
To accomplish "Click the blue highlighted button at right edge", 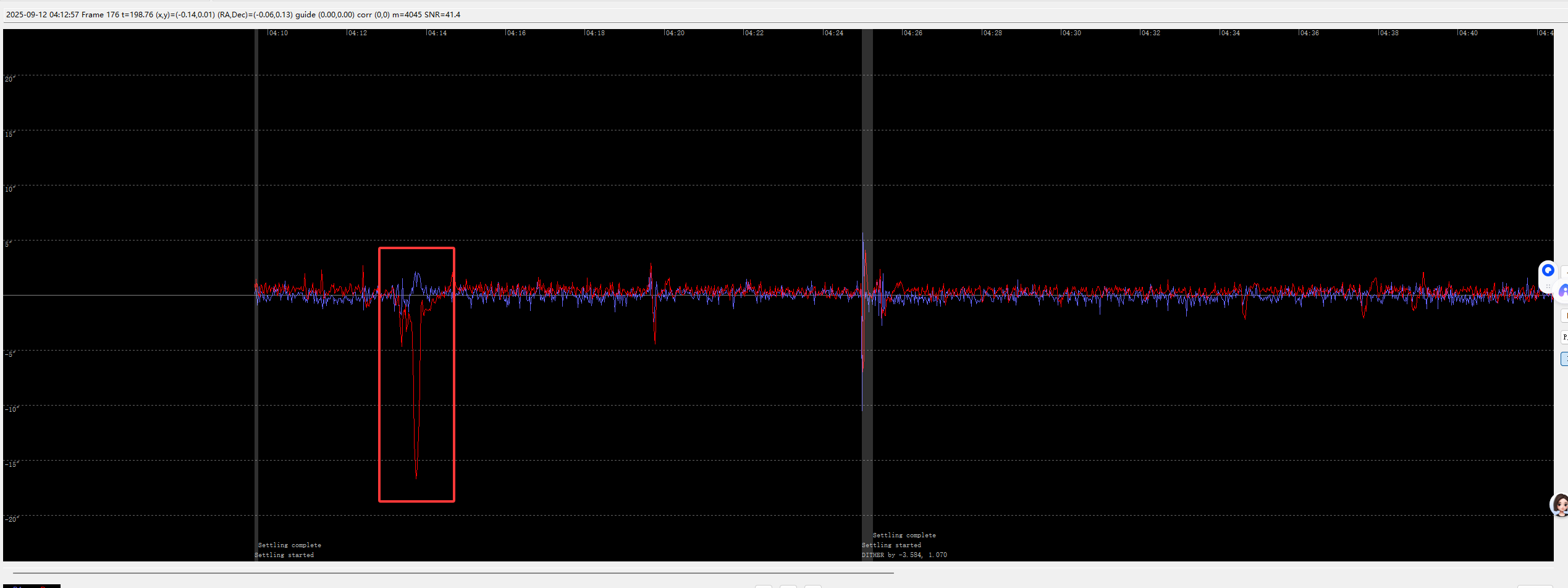I will coord(1564,359).
